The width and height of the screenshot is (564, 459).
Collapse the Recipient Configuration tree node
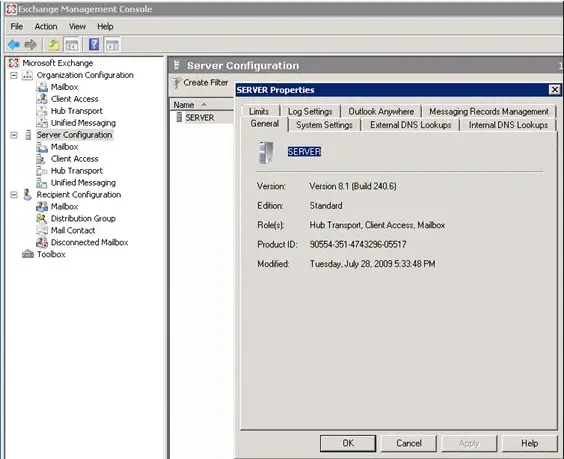tap(14, 195)
